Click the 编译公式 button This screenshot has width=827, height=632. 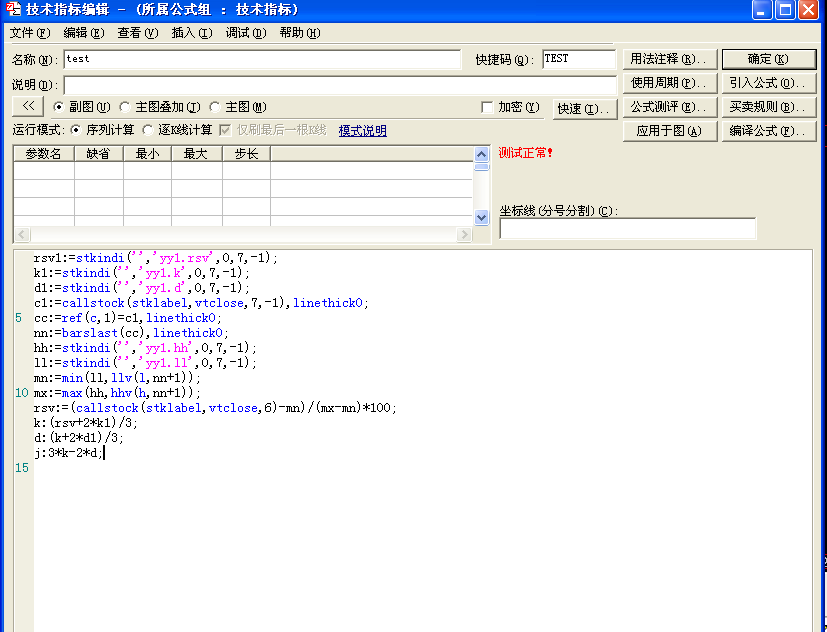pos(768,131)
